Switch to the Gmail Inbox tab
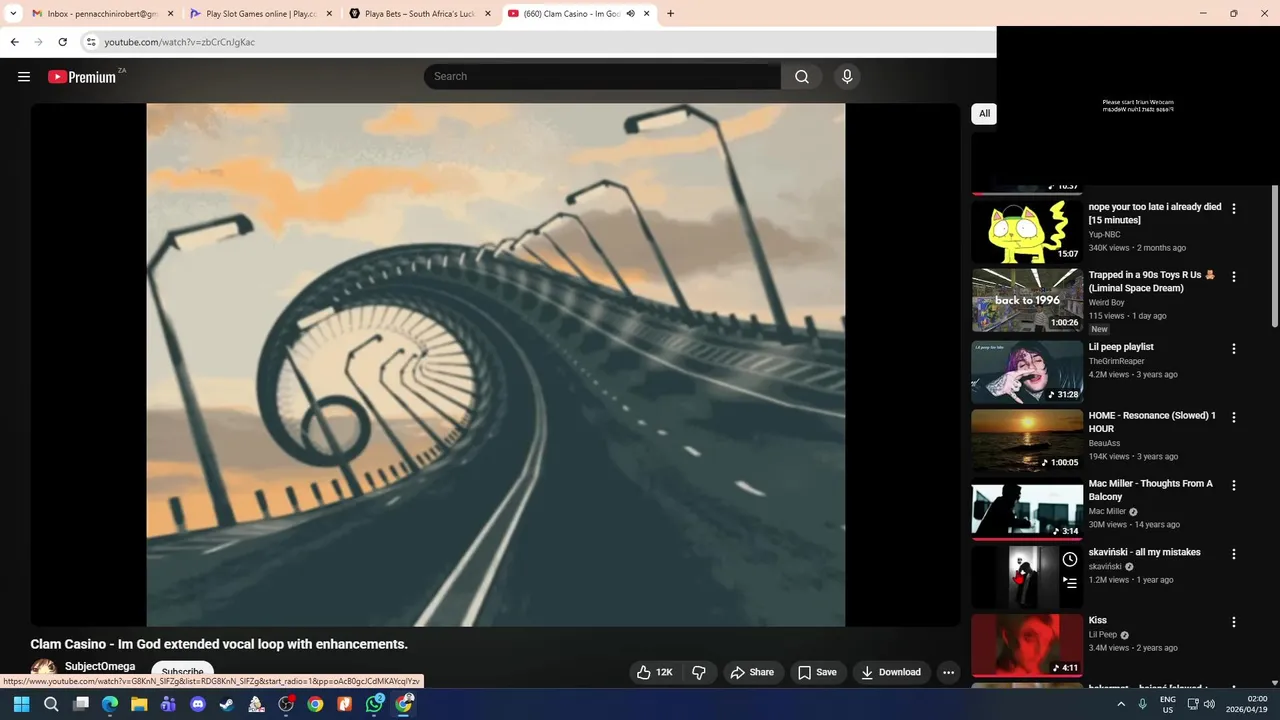 102,14
